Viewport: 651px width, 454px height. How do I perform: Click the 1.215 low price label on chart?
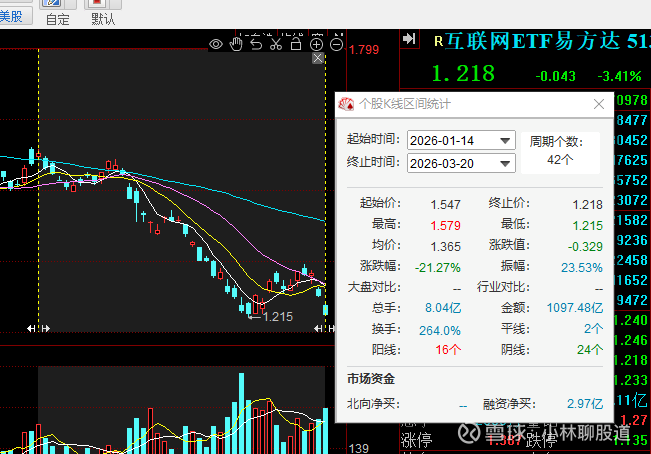pos(278,317)
